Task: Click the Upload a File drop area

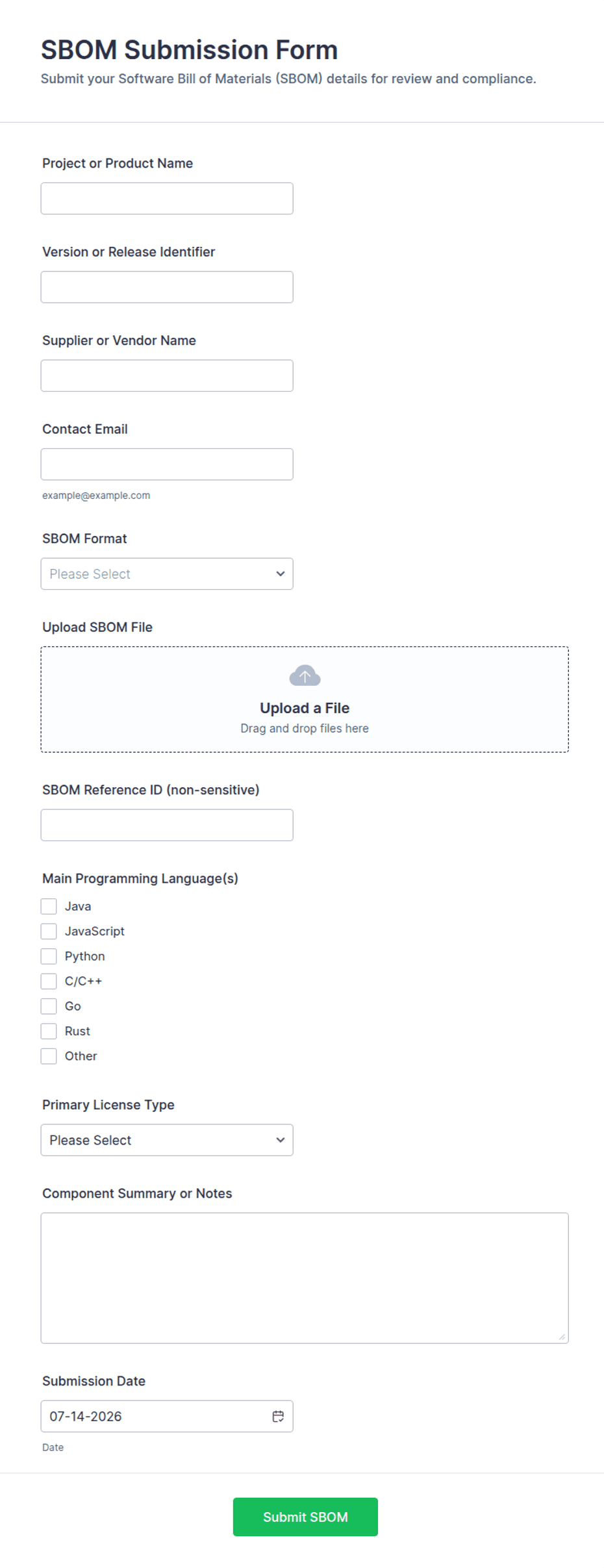Action: tap(305, 700)
